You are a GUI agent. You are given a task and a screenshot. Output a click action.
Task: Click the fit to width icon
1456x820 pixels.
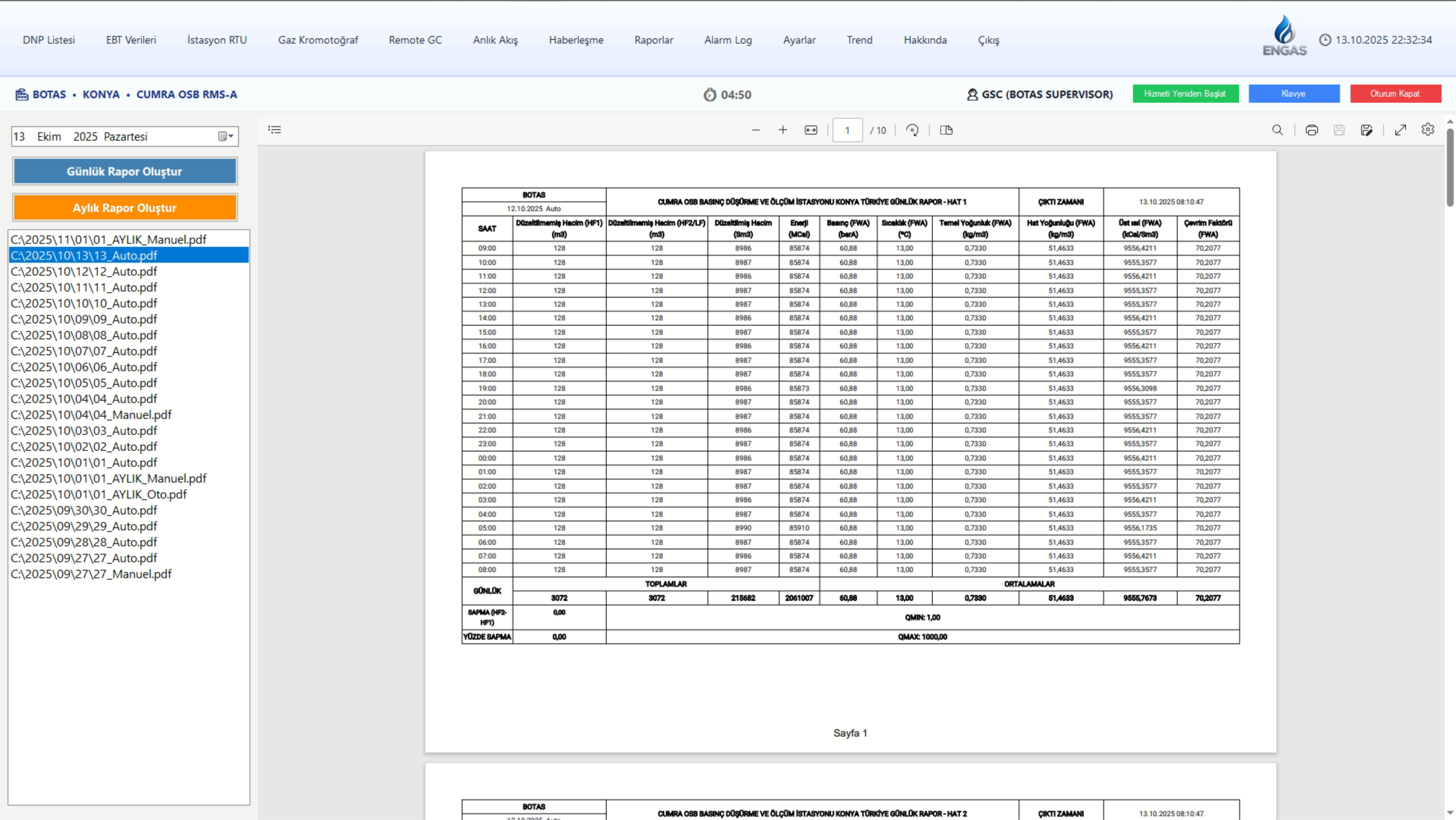pyautogui.click(x=811, y=130)
